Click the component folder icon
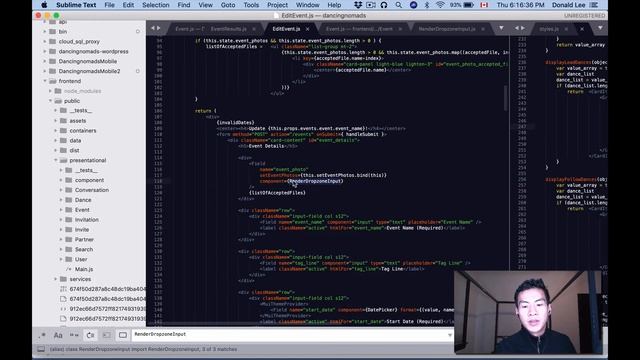The height and width of the screenshot is (360, 640). pyautogui.click(x=69, y=180)
